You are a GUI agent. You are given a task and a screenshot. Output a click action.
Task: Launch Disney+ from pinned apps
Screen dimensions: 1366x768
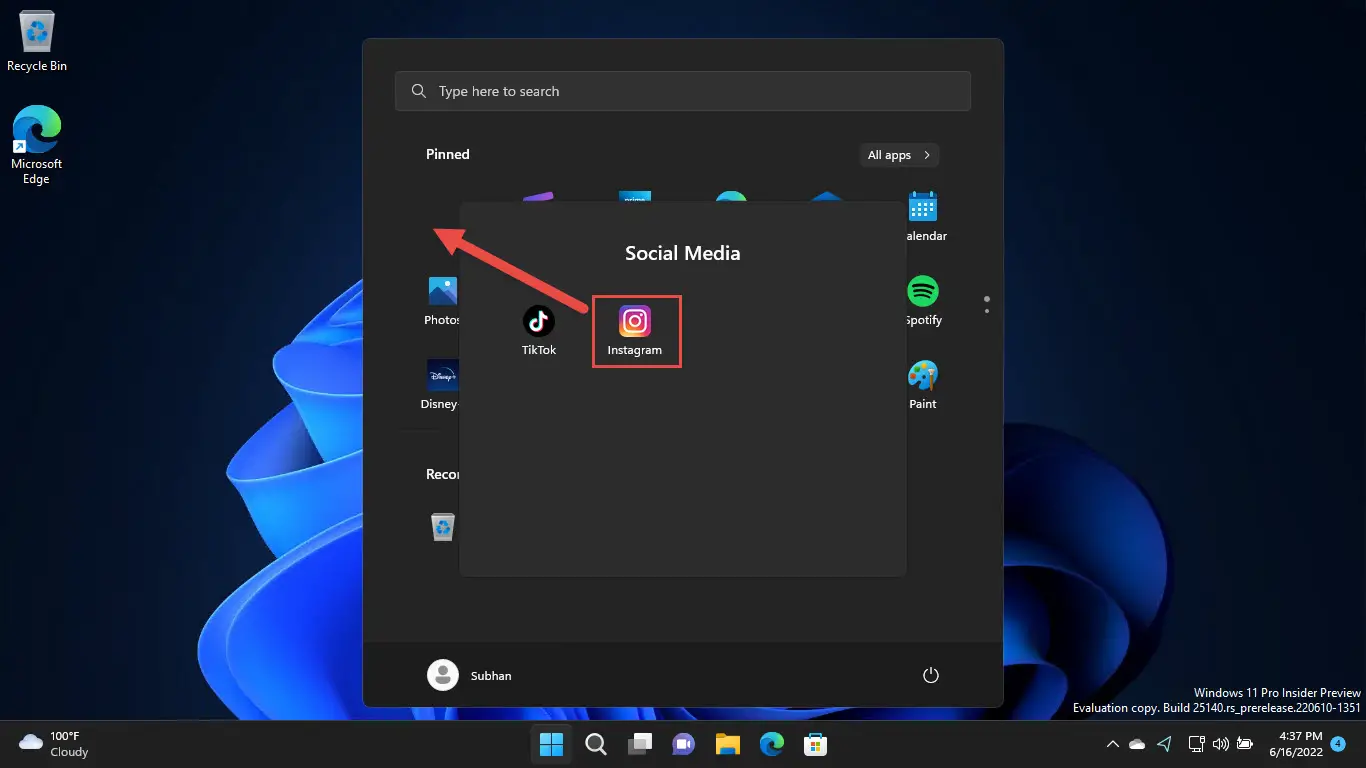[441, 385]
